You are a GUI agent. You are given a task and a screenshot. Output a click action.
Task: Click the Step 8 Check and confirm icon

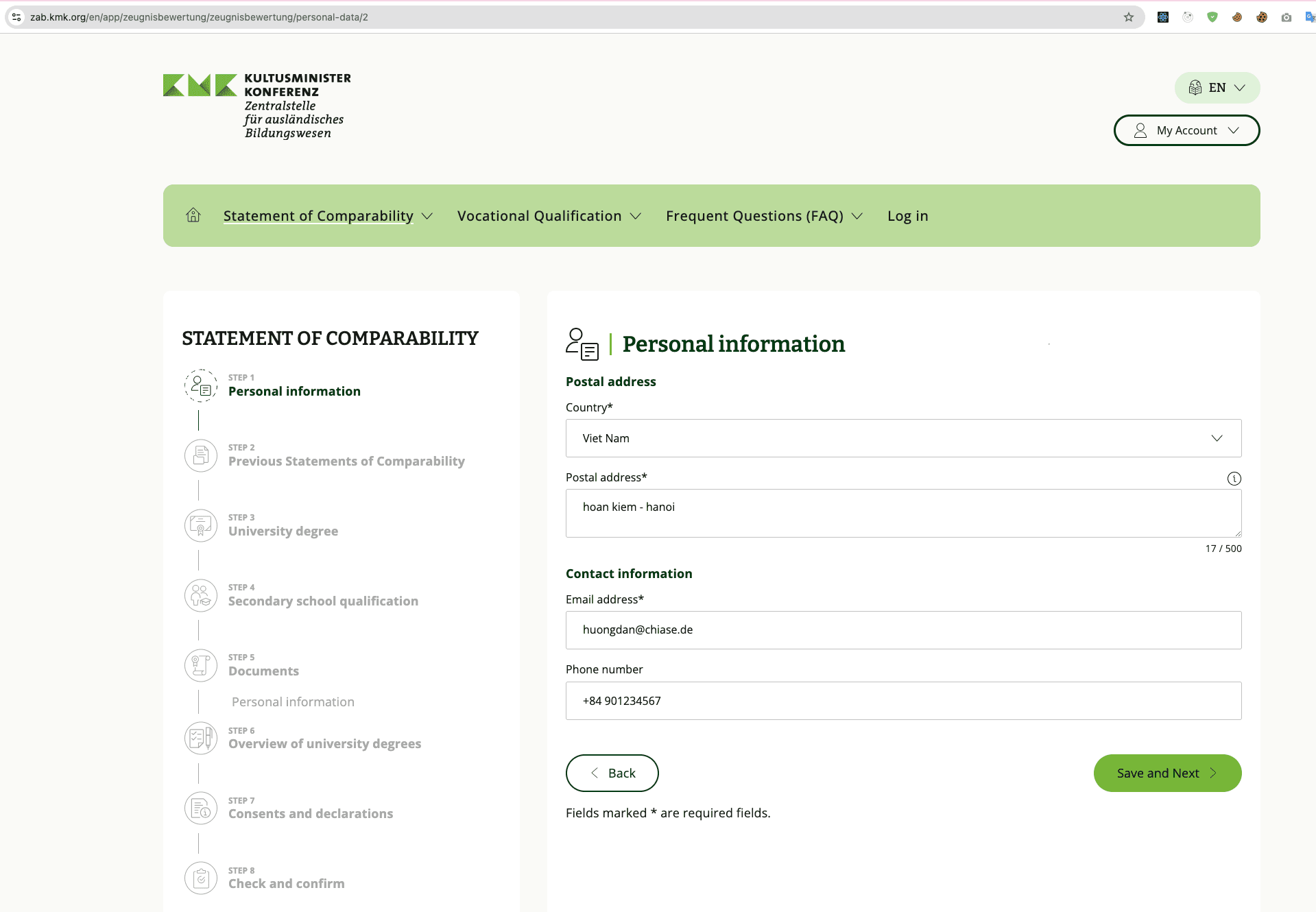coord(200,878)
